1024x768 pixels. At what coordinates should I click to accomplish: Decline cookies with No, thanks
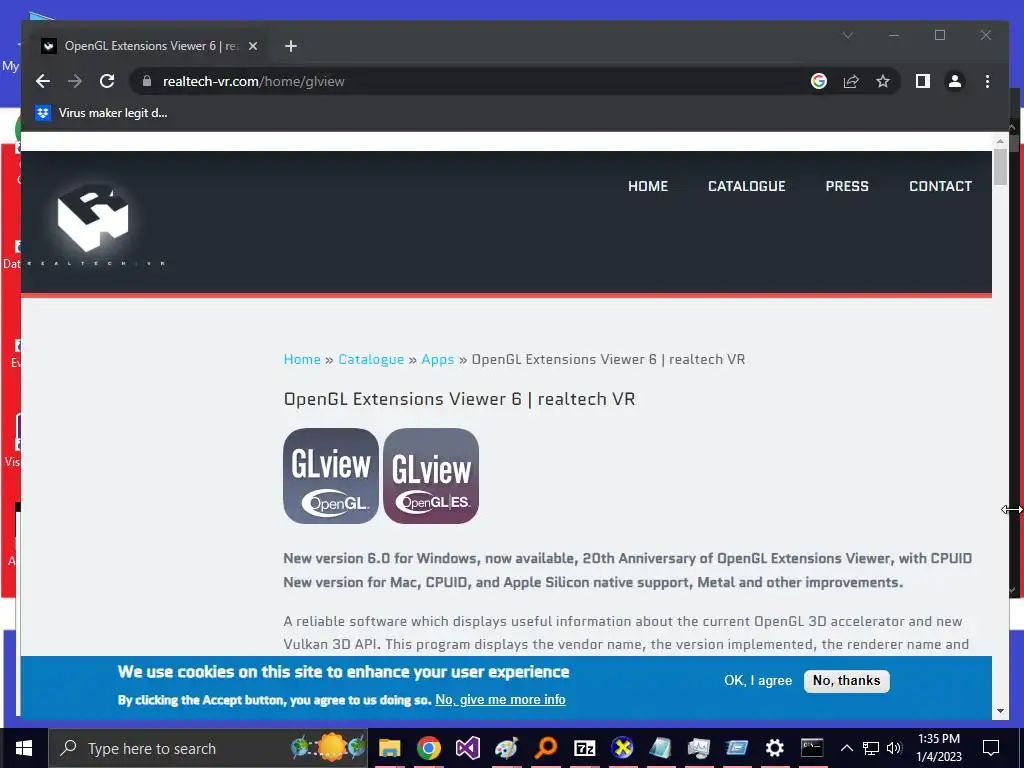[x=846, y=680]
